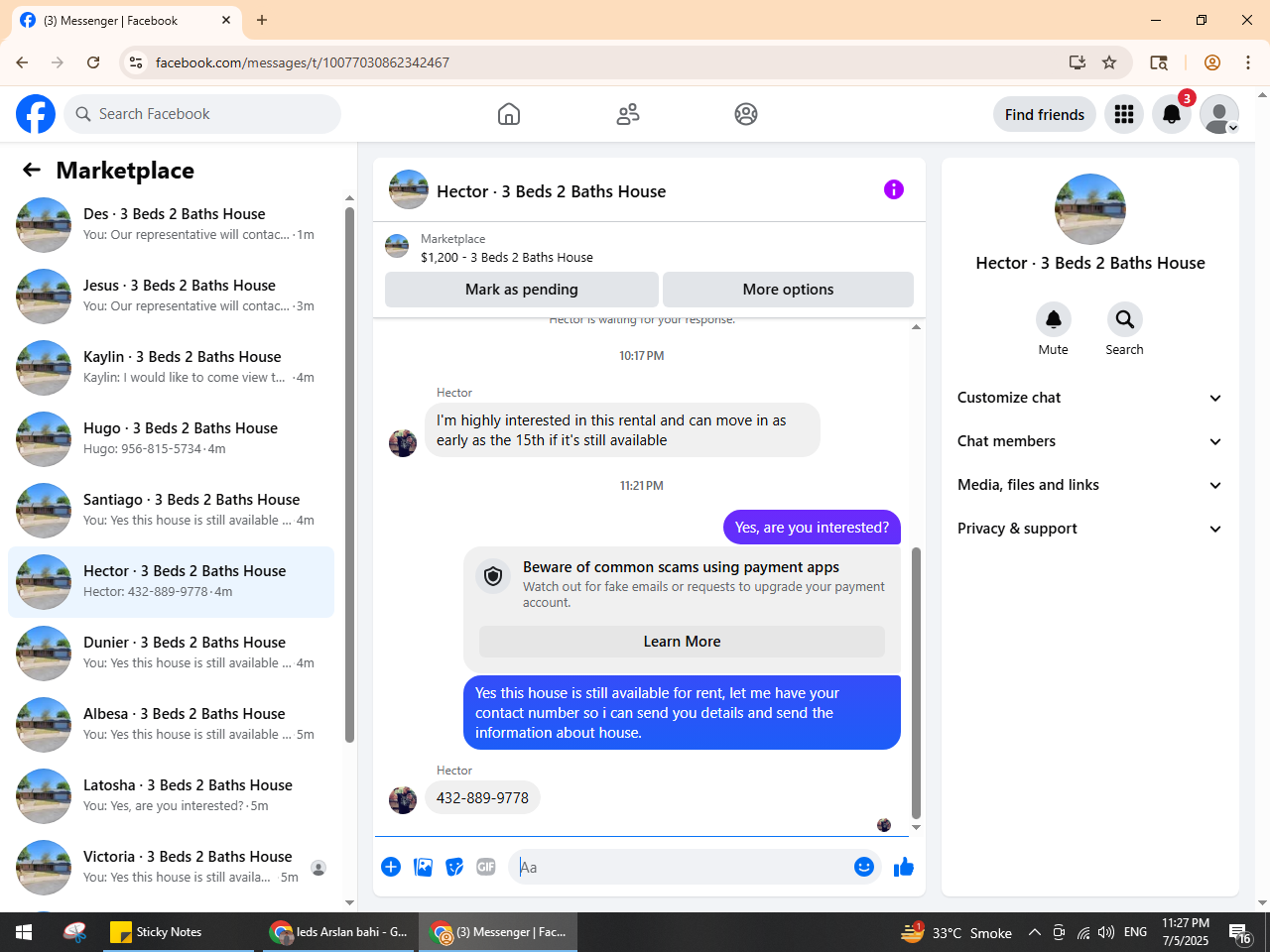This screenshot has width=1270, height=952.
Task: Click Mark as pending button
Action: 522,290
